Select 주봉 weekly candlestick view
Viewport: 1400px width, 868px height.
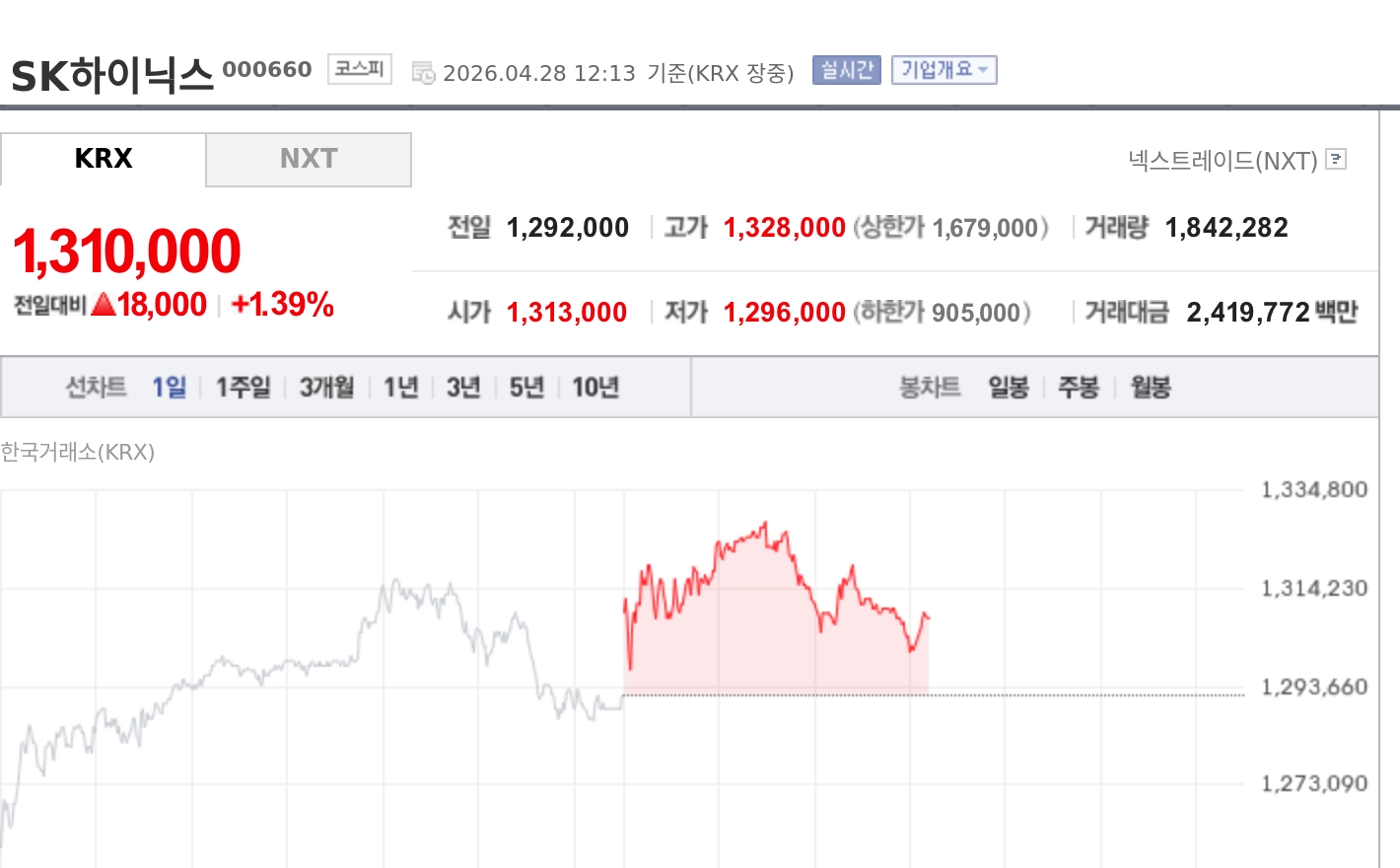1079,387
